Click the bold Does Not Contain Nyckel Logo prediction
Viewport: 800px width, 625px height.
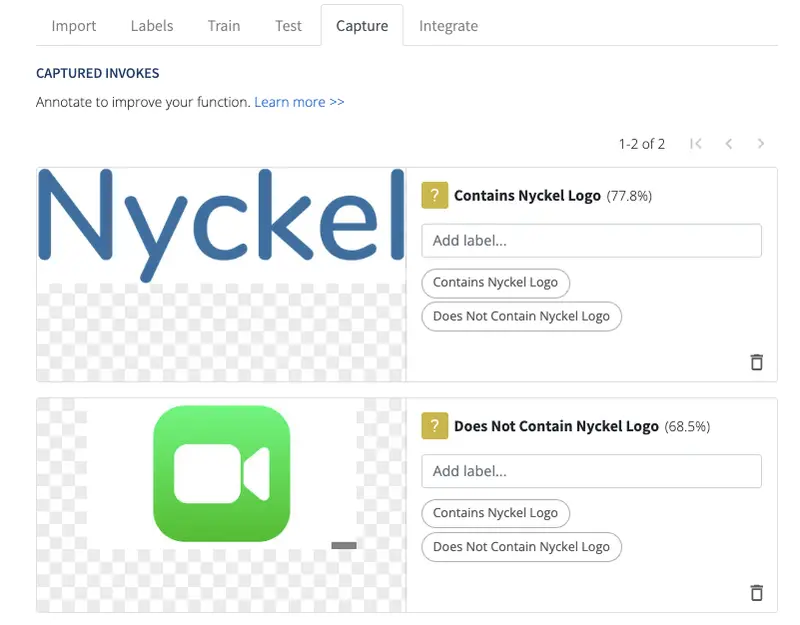click(x=556, y=426)
